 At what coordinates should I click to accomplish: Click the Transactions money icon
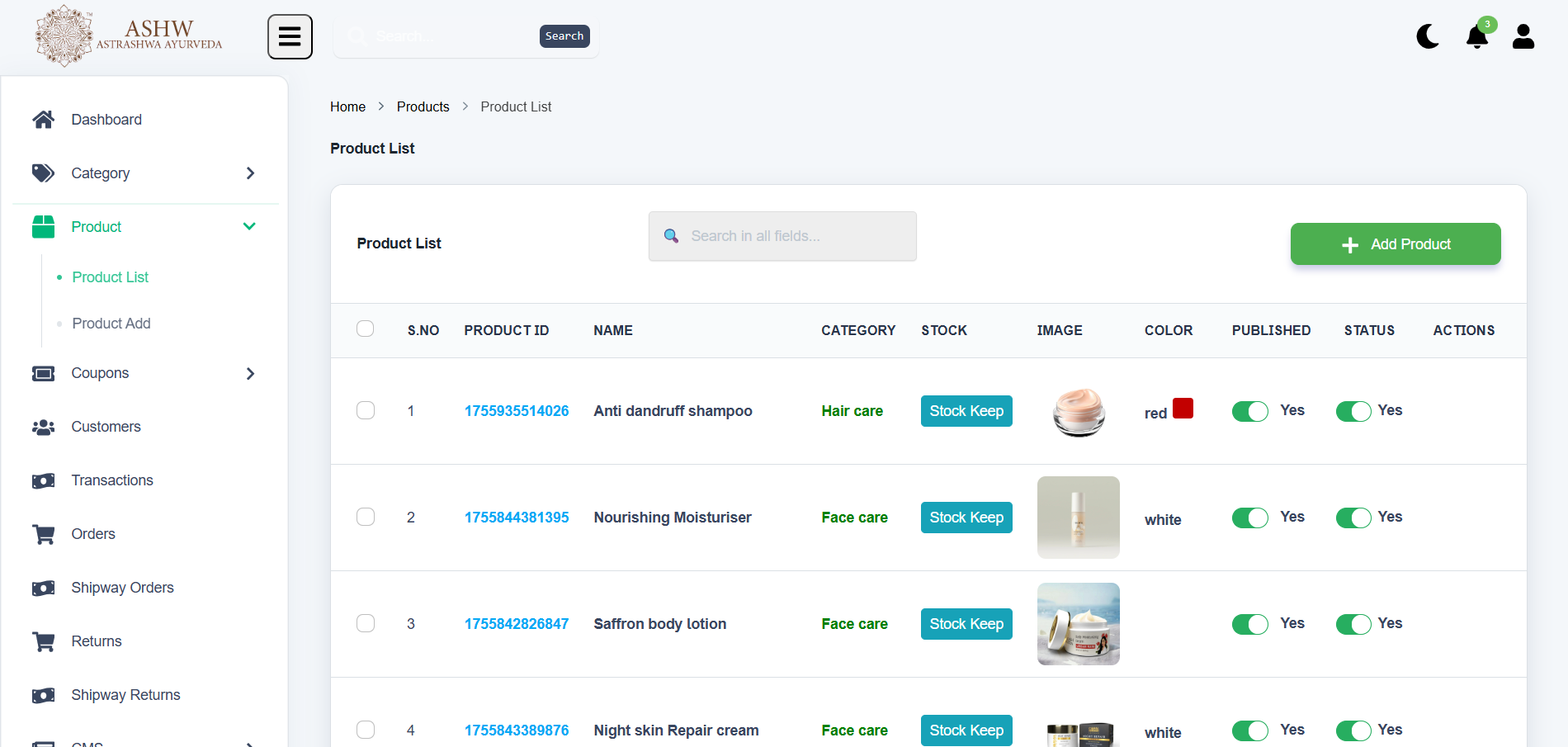(x=44, y=480)
